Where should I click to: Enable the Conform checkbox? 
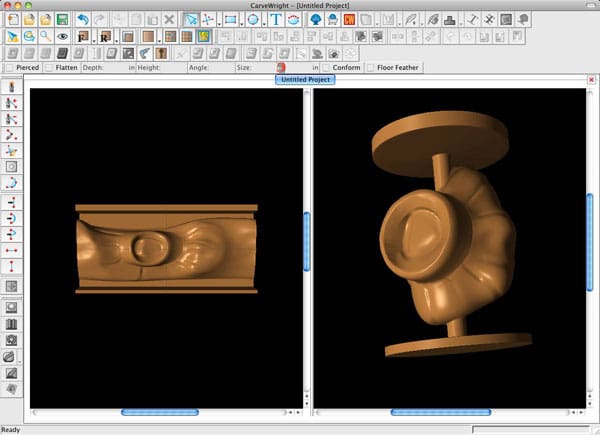[326, 68]
